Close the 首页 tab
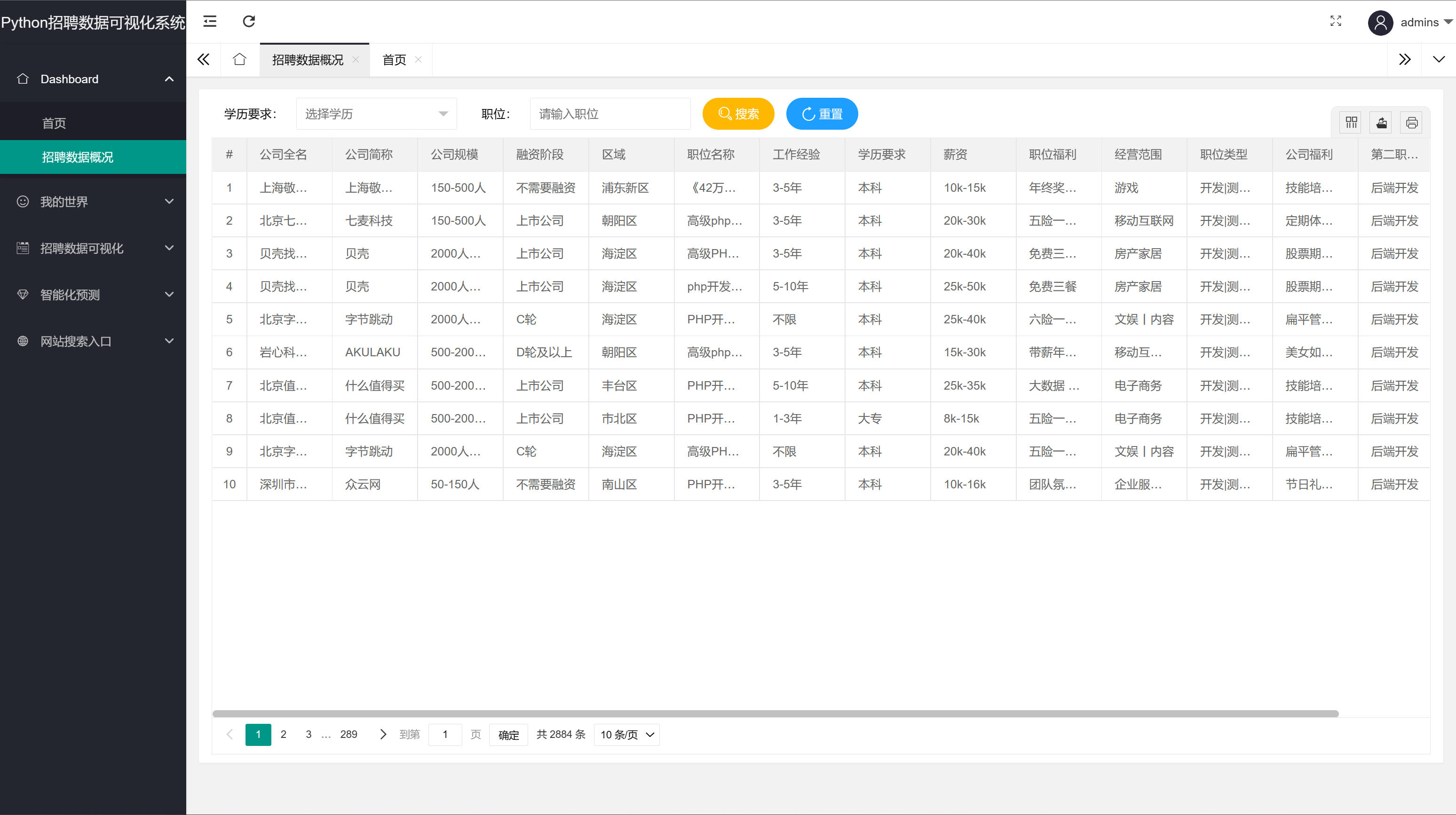Image resolution: width=1456 pixels, height=815 pixels. click(x=418, y=59)
